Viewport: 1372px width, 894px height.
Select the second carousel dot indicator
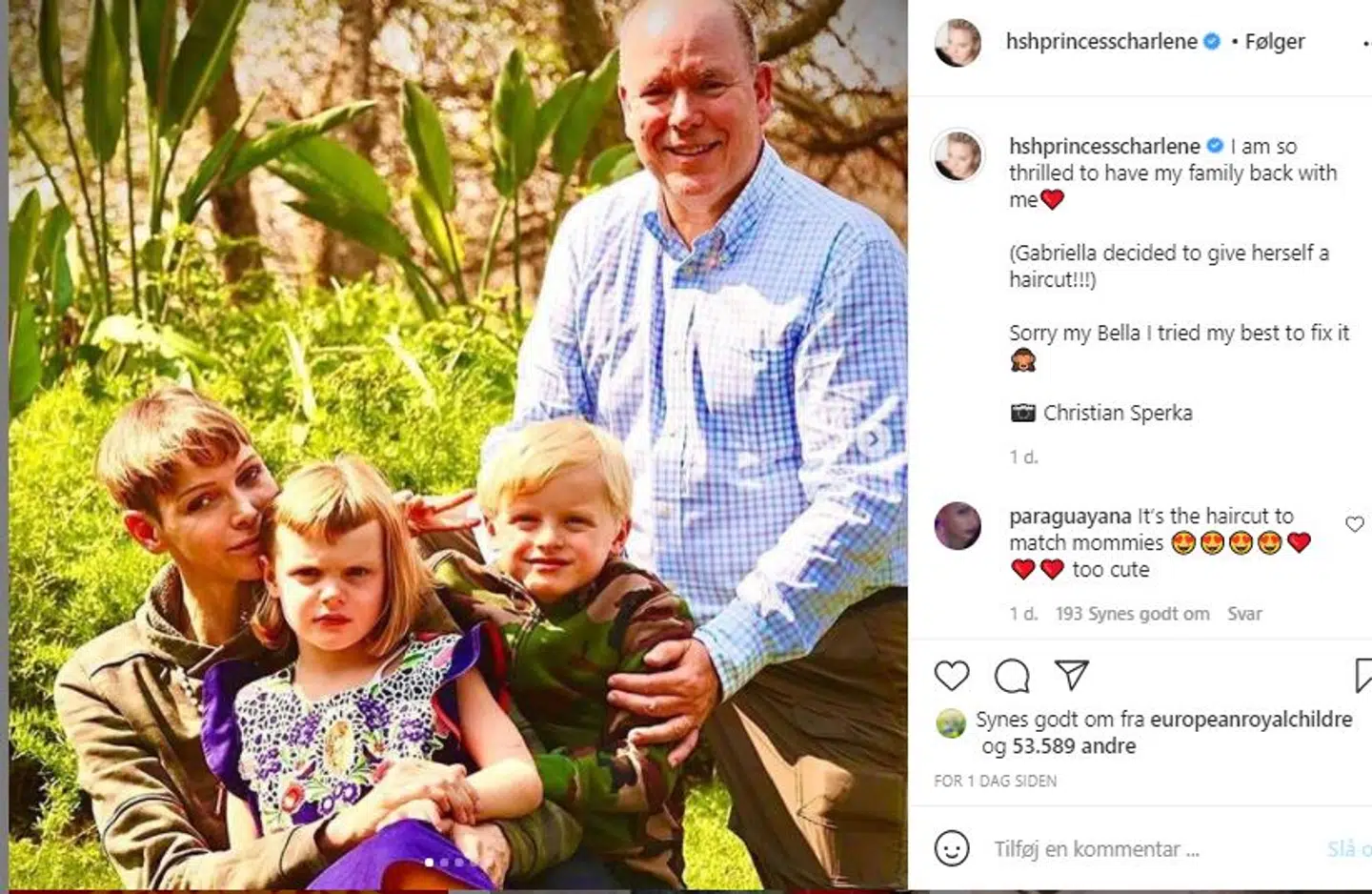(444, 863)
